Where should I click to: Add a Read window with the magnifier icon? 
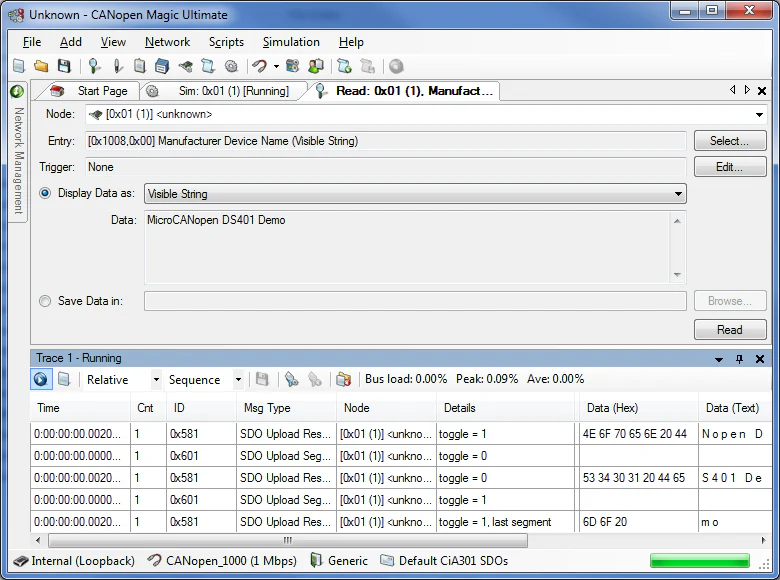click(94, 66)
